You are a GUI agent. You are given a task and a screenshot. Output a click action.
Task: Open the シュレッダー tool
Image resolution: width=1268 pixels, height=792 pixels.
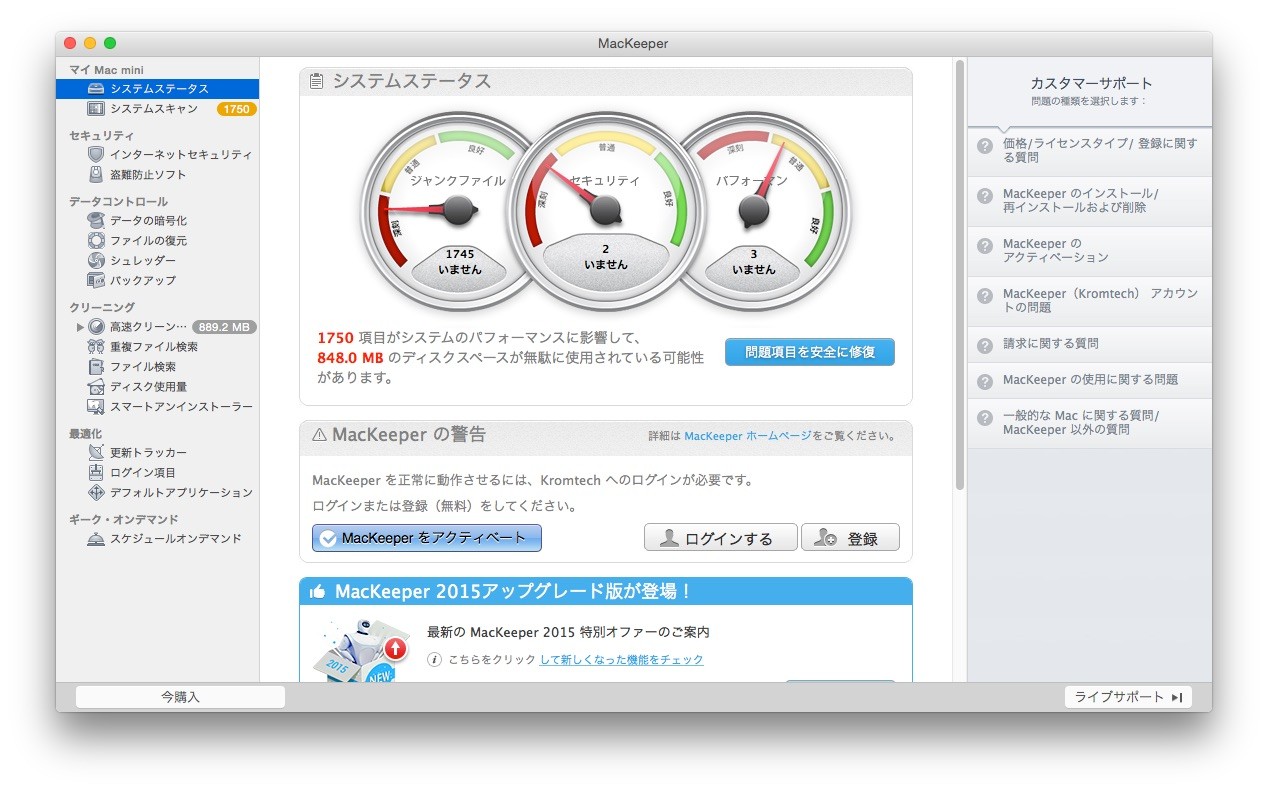157,261
